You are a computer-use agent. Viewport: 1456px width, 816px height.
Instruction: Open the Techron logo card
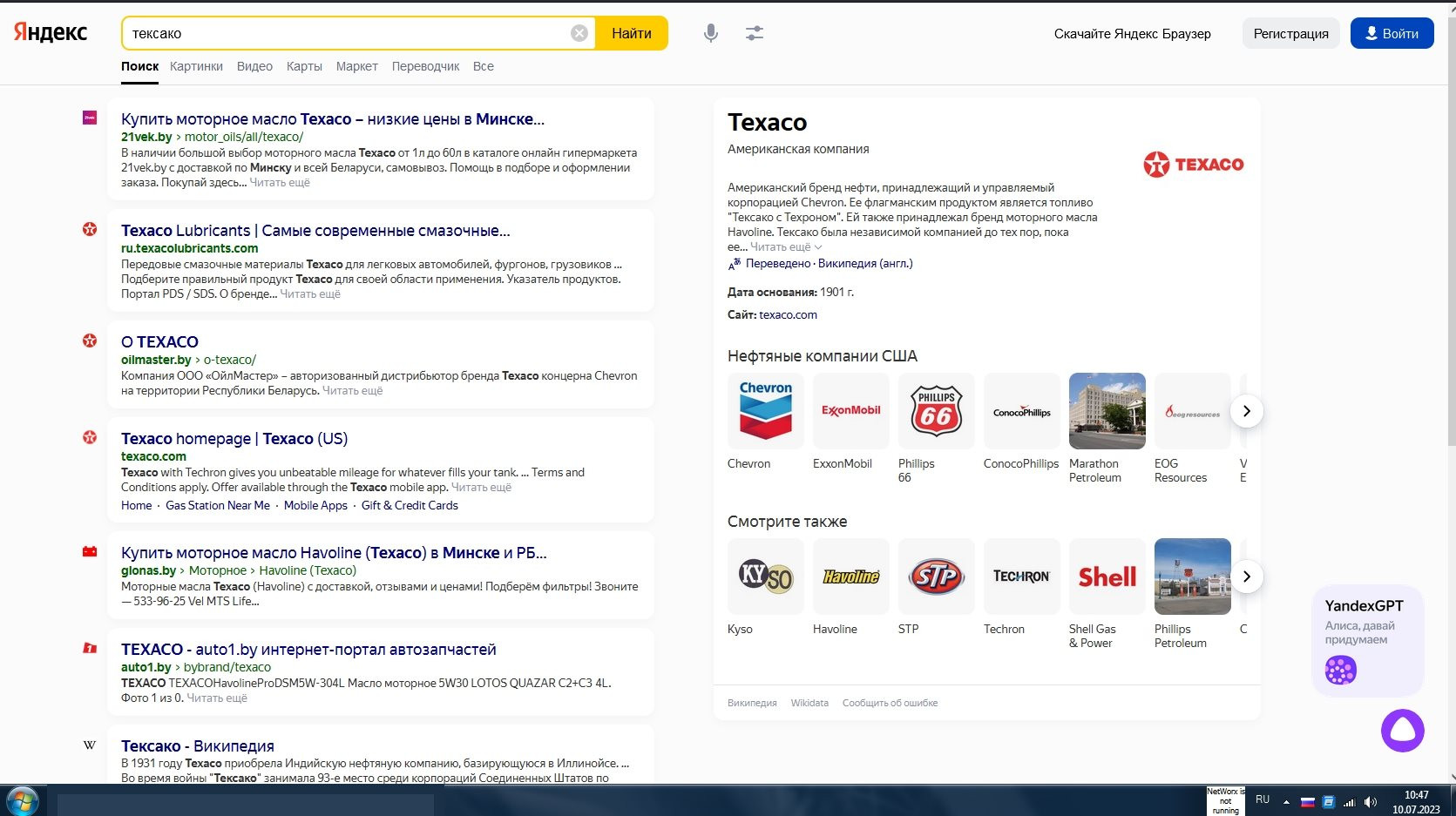[x=1022, y=577]
